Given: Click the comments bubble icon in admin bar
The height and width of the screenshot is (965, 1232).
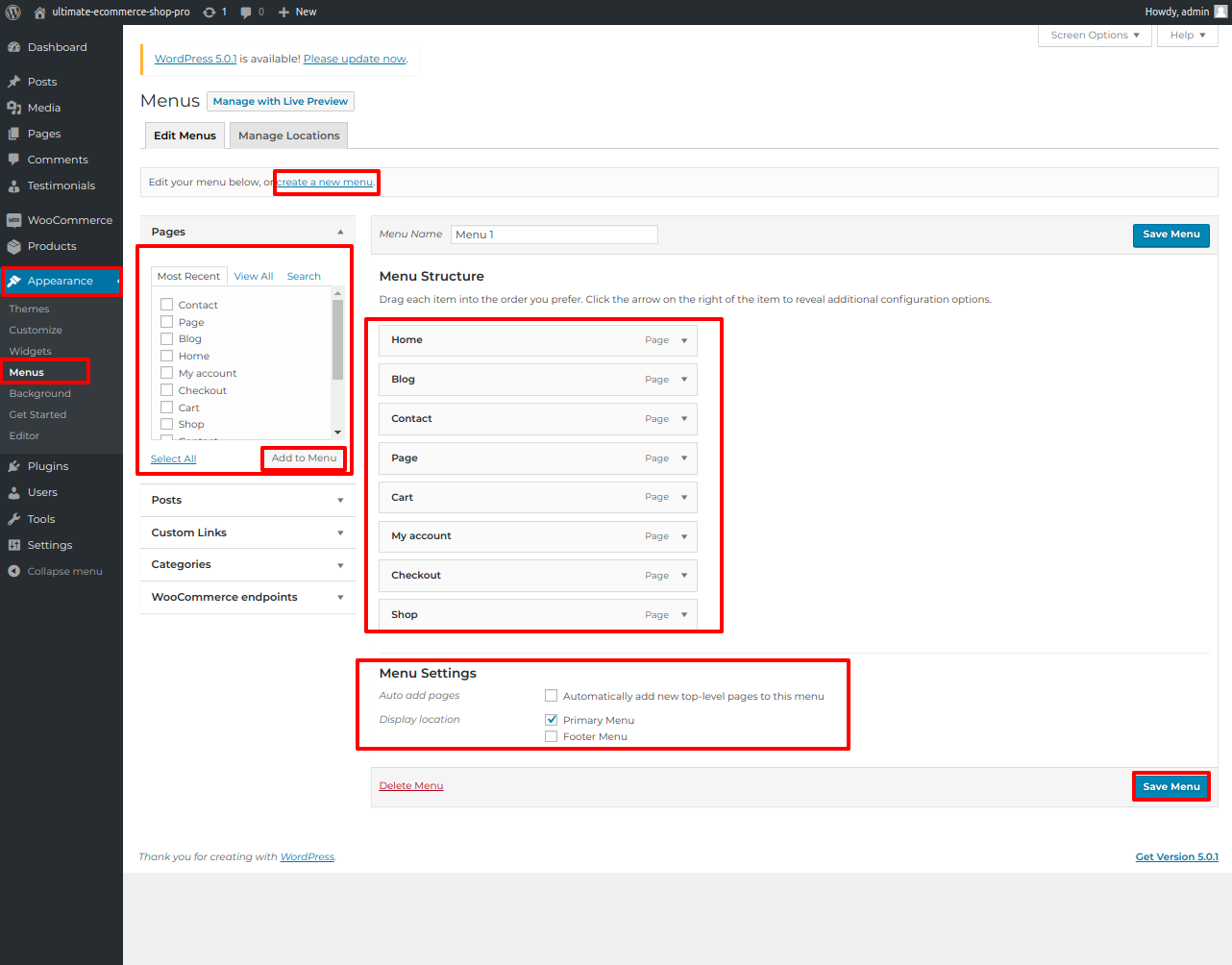Looking at the screenshot, I should click(x=246, y=12).
